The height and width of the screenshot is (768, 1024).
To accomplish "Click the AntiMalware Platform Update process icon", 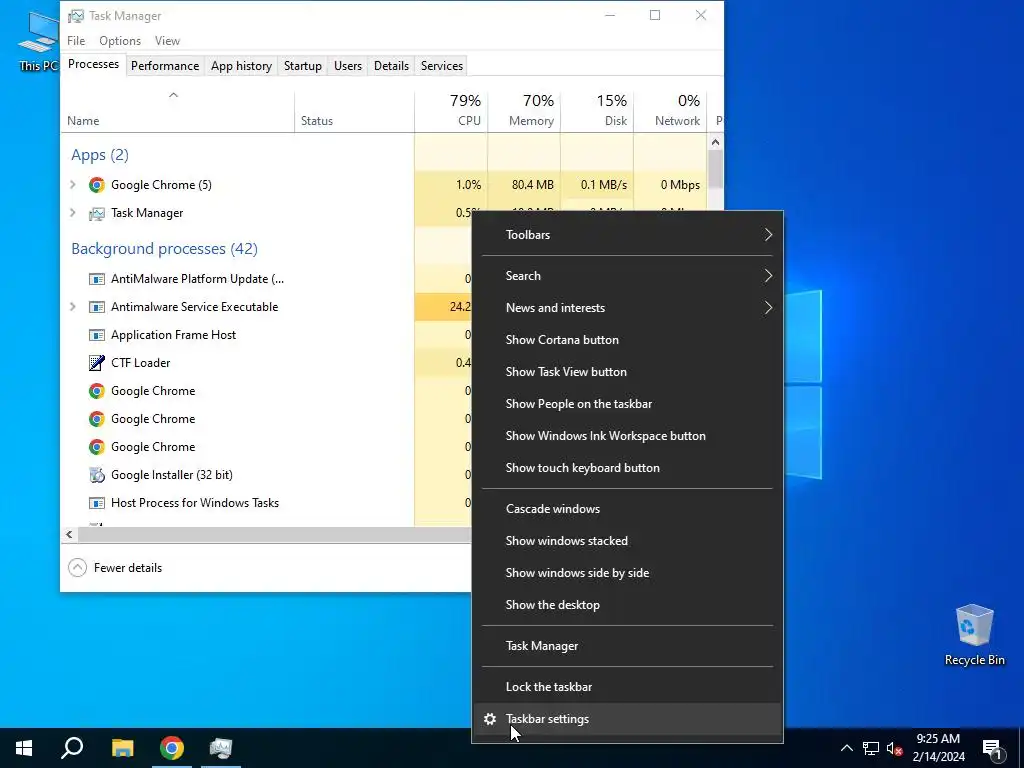I will click(97, 279).
